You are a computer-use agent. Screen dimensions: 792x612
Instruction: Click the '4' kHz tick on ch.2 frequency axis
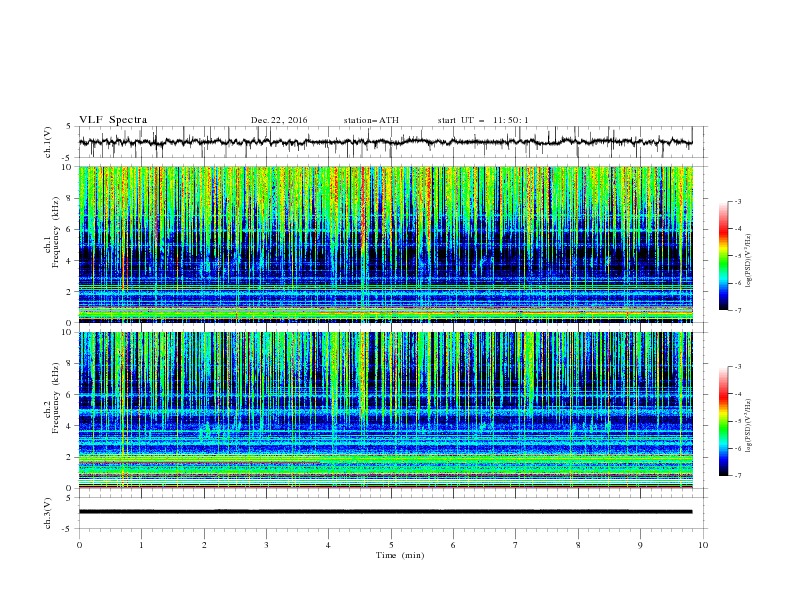[x=70, y=426]
